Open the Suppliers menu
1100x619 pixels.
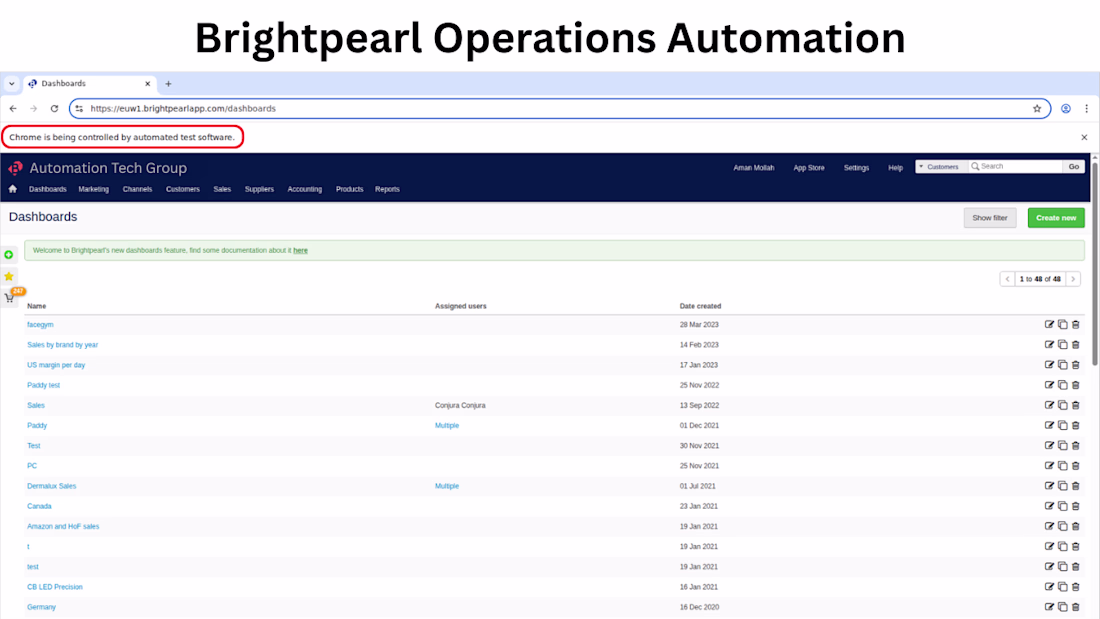pyautogui.click(x=259, y=189)
